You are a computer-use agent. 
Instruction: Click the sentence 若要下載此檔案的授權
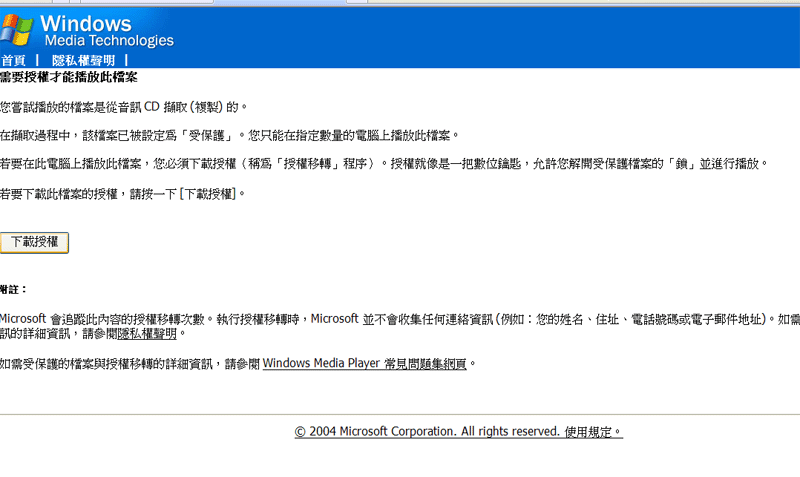[122, 194]
